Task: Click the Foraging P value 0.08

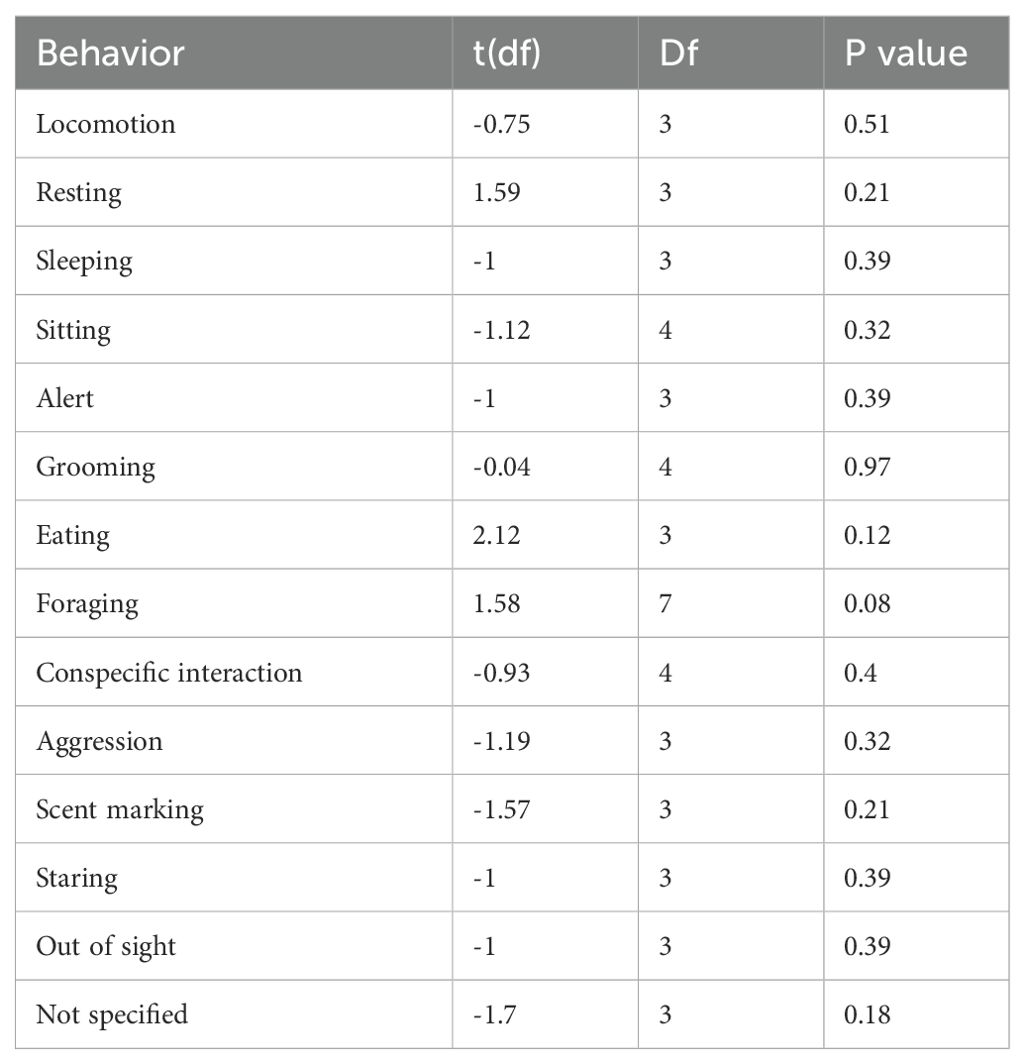Action: pyautogui.click(x=867, y=604)
